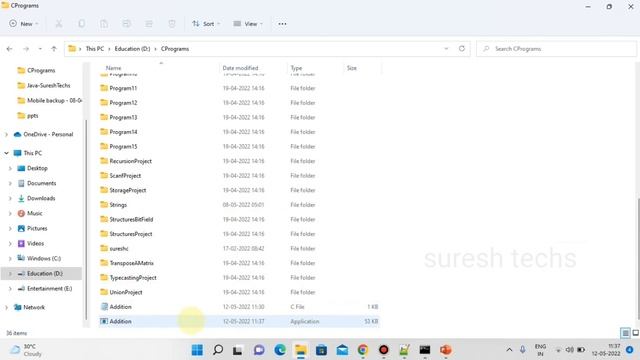Select This PC in the address breadcrumb
The width and height of the screenshot is (640, 360).
click(95, 49)
